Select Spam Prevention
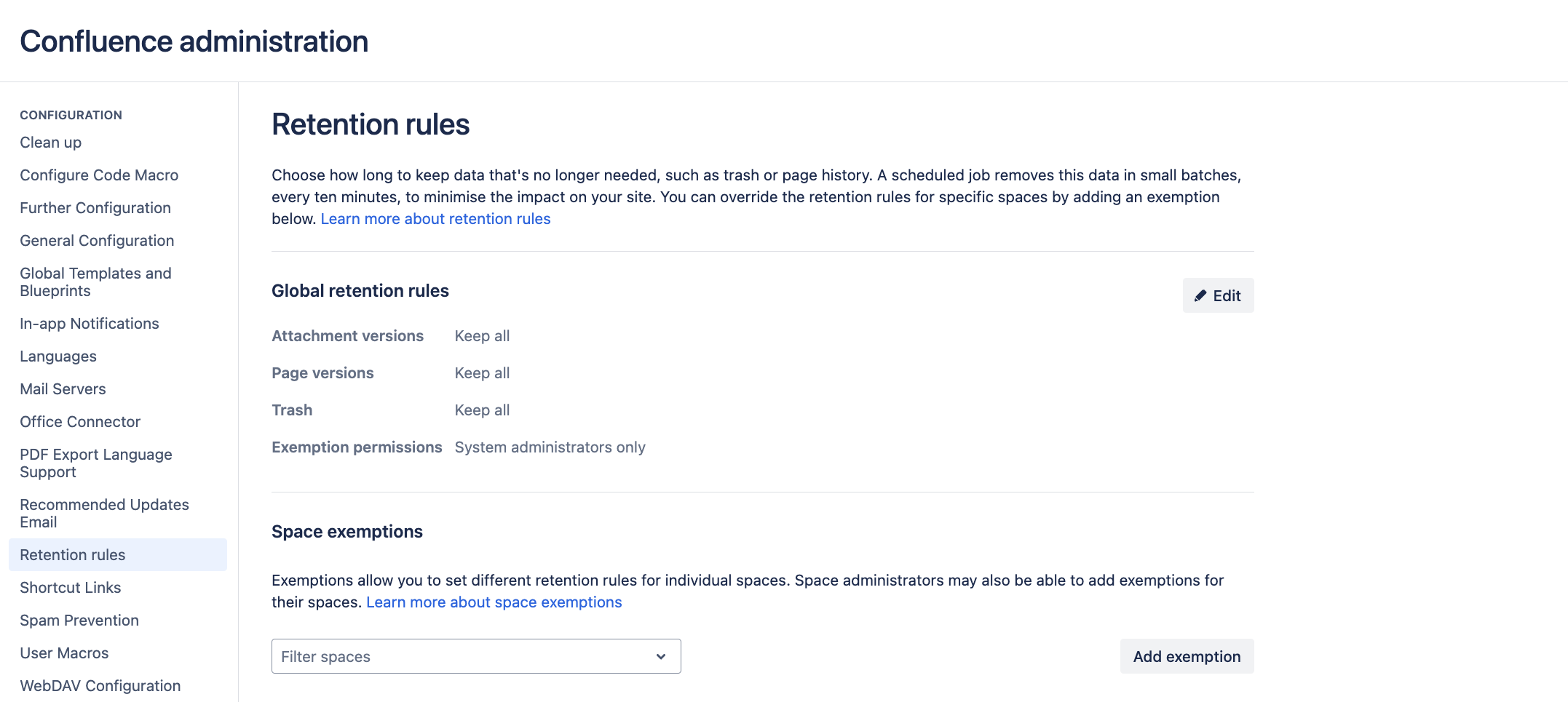Viewport: 1568px width, 702px height. pos(79,620)
